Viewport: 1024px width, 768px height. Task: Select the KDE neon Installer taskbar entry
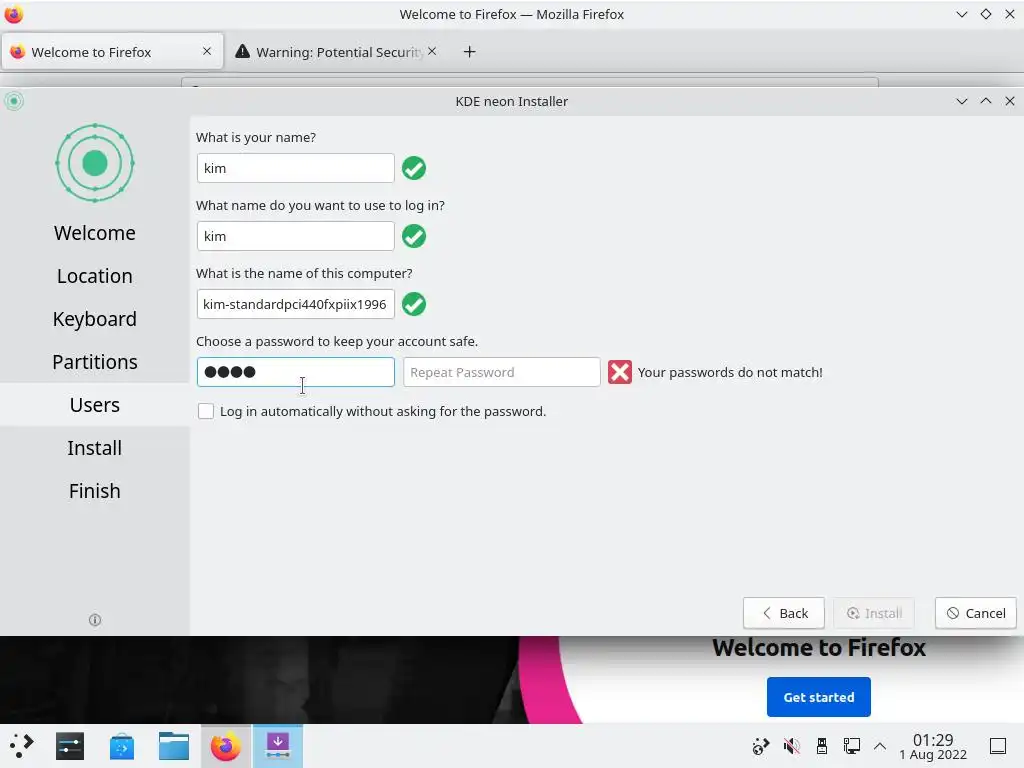click(x=278, y=746)
